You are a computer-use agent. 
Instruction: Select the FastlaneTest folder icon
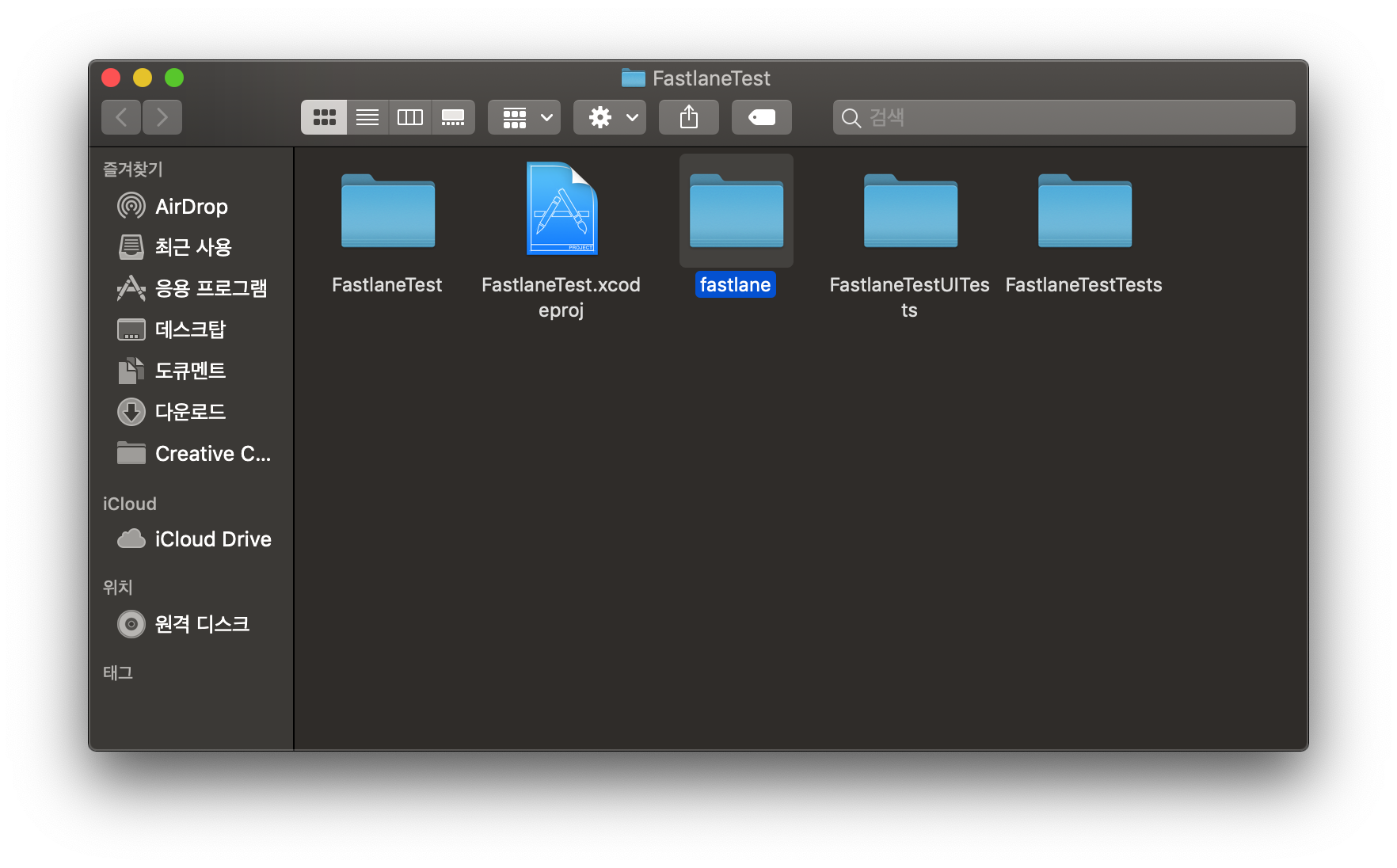(388, 211)
